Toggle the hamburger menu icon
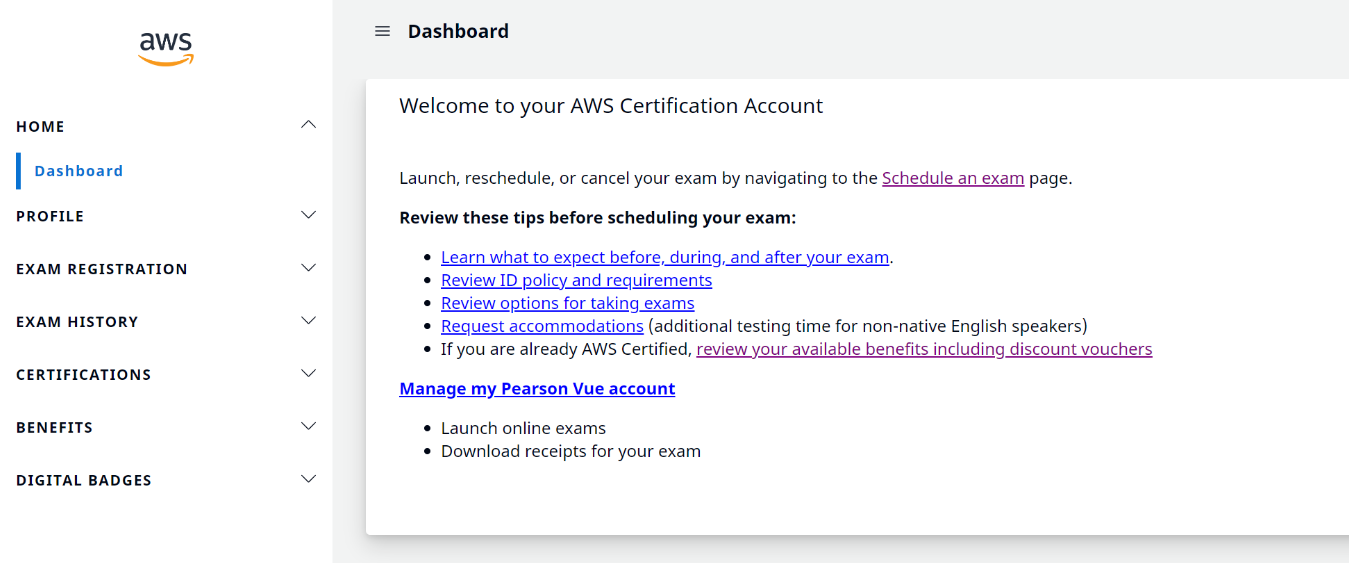The width and height of the screenshot is (1349, 563). tap(382, 31)
